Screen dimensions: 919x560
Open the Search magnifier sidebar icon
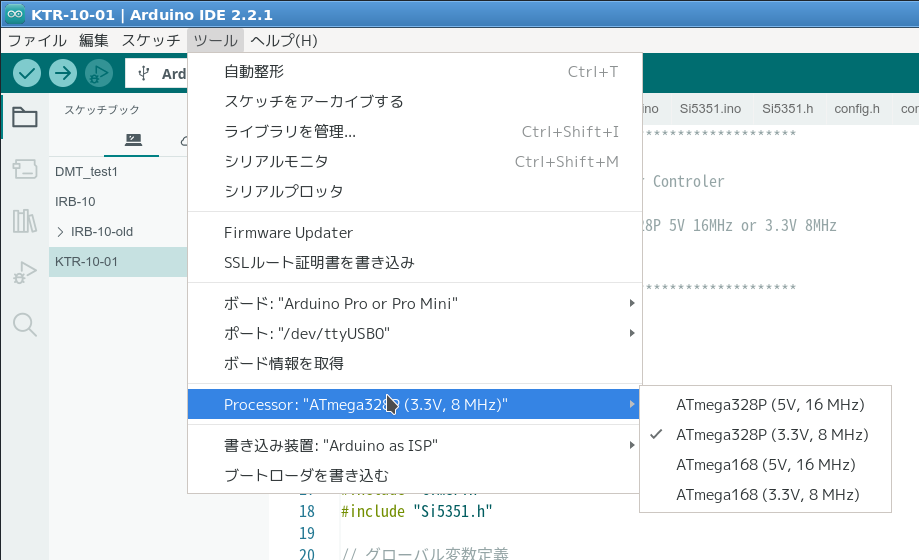tap(25, 324)
